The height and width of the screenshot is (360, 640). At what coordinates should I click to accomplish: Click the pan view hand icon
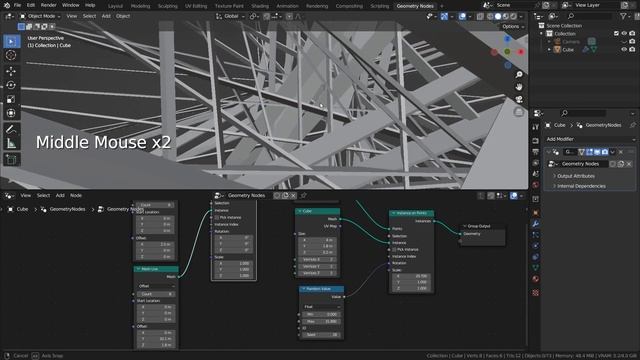tap(519, 87)
